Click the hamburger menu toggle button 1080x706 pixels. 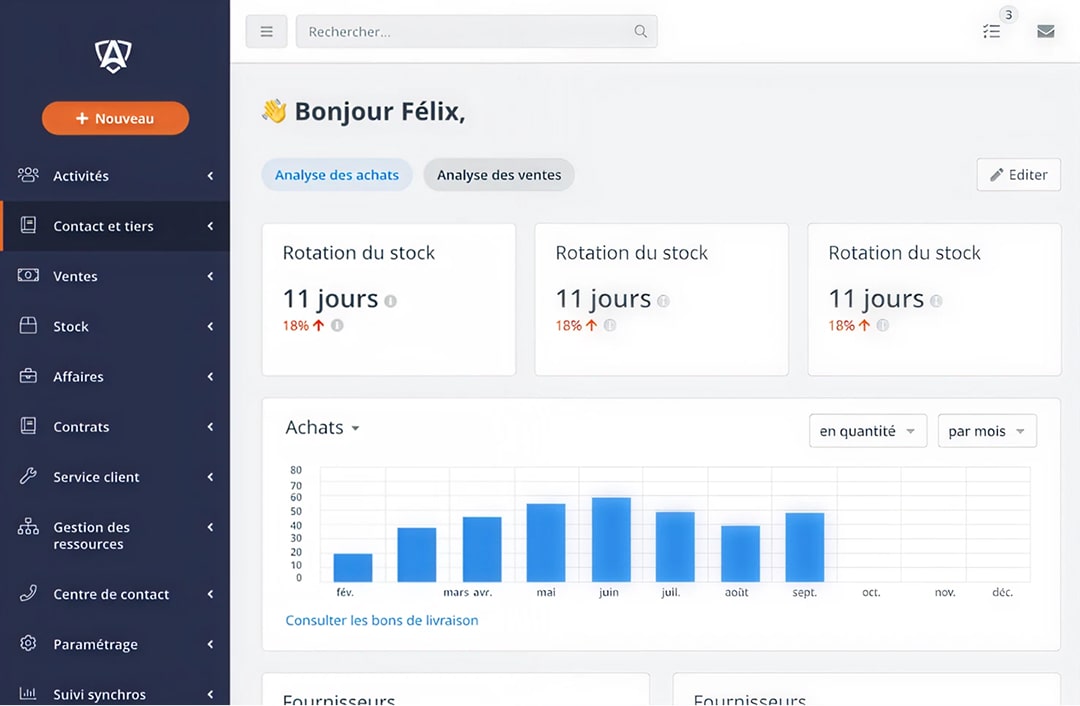[x=266, y=31]
